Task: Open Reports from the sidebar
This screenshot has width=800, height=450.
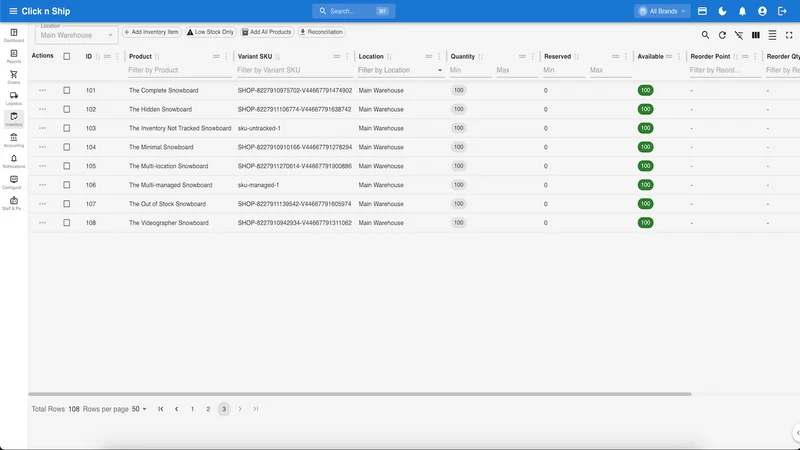Action: tap(14, 56)
